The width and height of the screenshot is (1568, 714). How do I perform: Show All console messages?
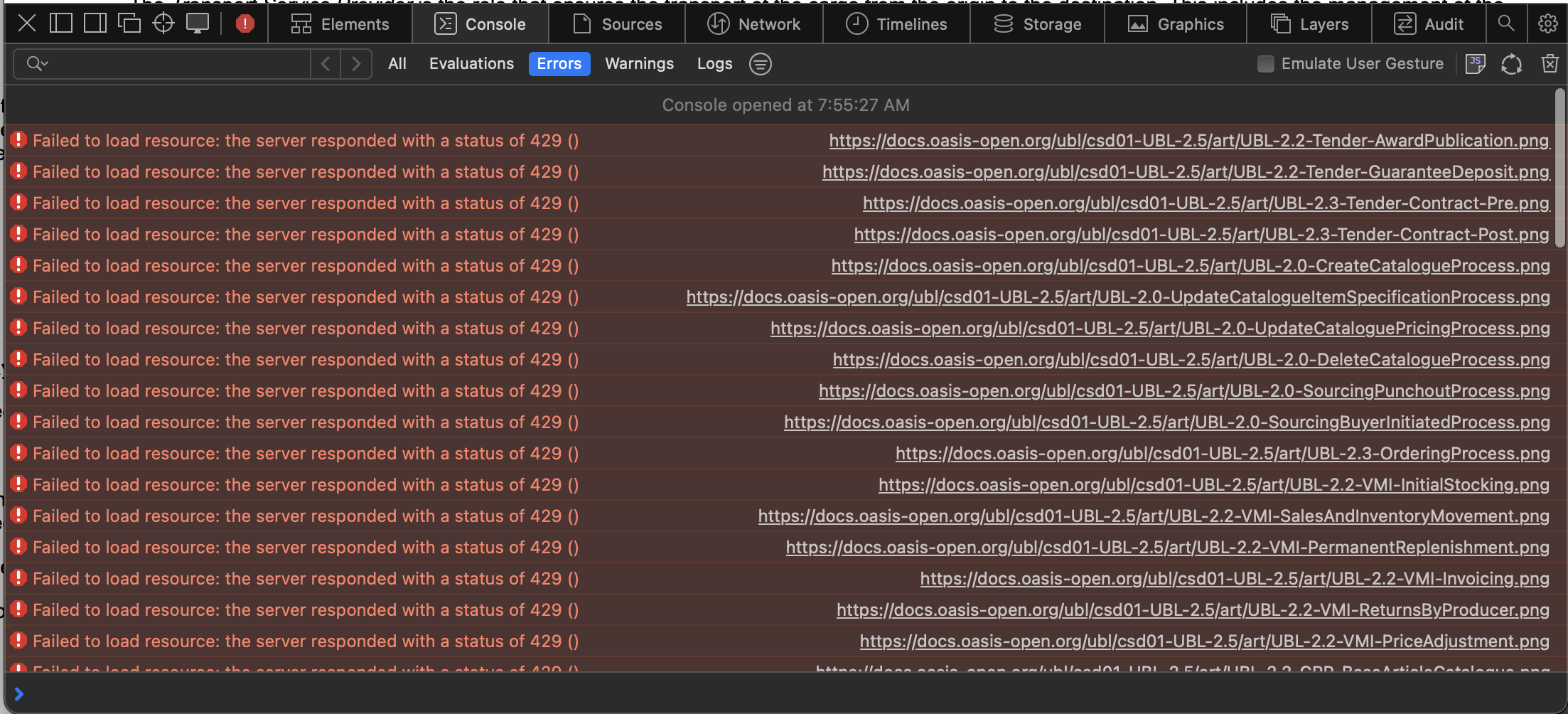pyautogui.click(x=397, y=64)
